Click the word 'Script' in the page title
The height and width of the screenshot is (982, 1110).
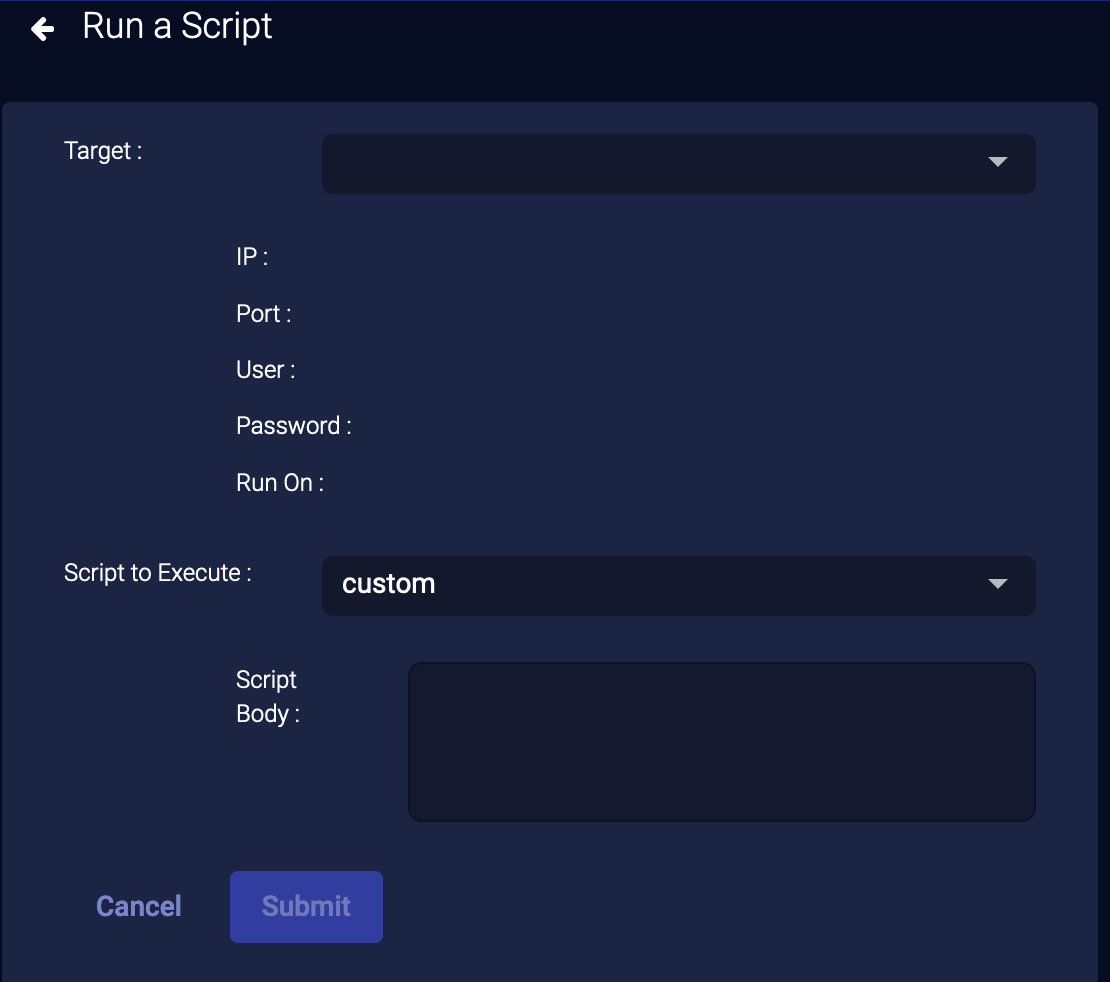226,27
